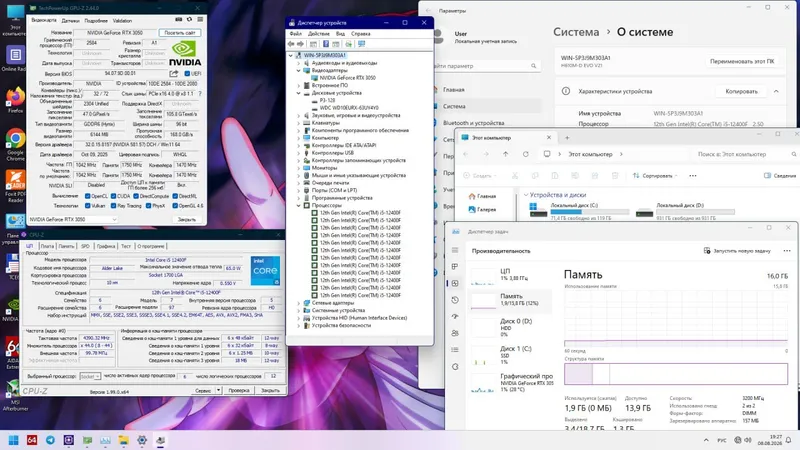Image resolution: width=800 pixels, height=450 pixels.
Task: Collapse Дисковые устройства node
Action: coord(299,93)
